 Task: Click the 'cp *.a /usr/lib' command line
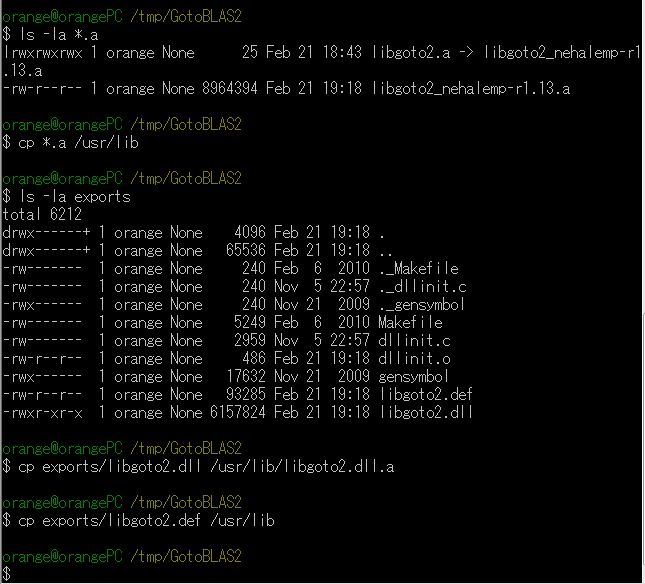tap(71, 143)
